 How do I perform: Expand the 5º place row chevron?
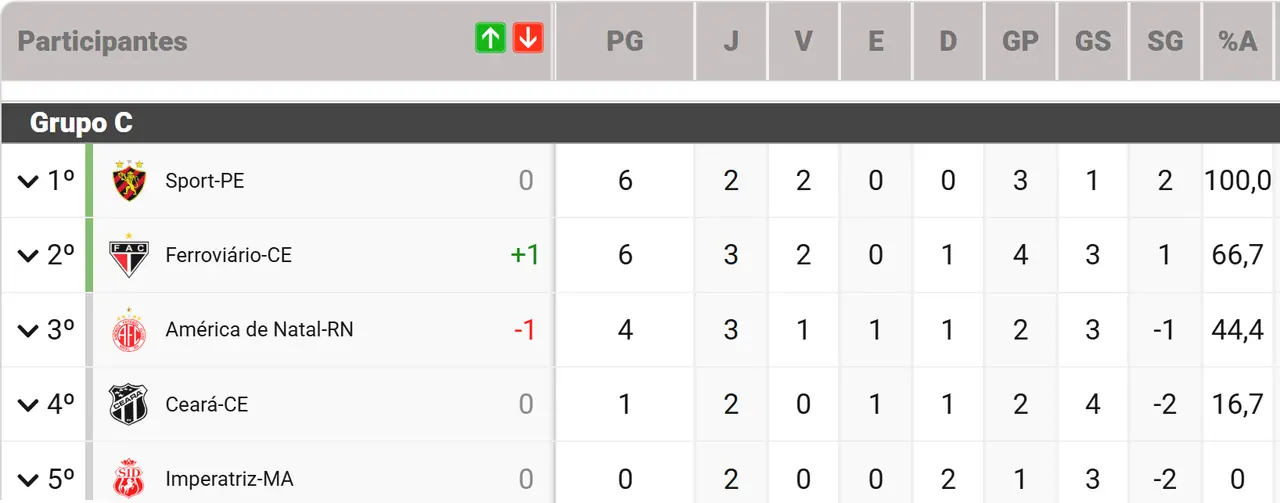pos(27,480)
